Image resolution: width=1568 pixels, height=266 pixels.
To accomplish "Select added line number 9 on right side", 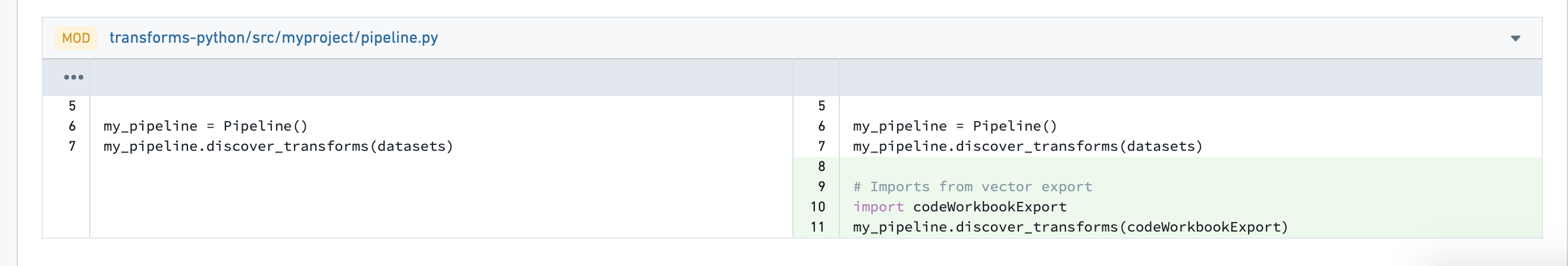I will (821, 186).
